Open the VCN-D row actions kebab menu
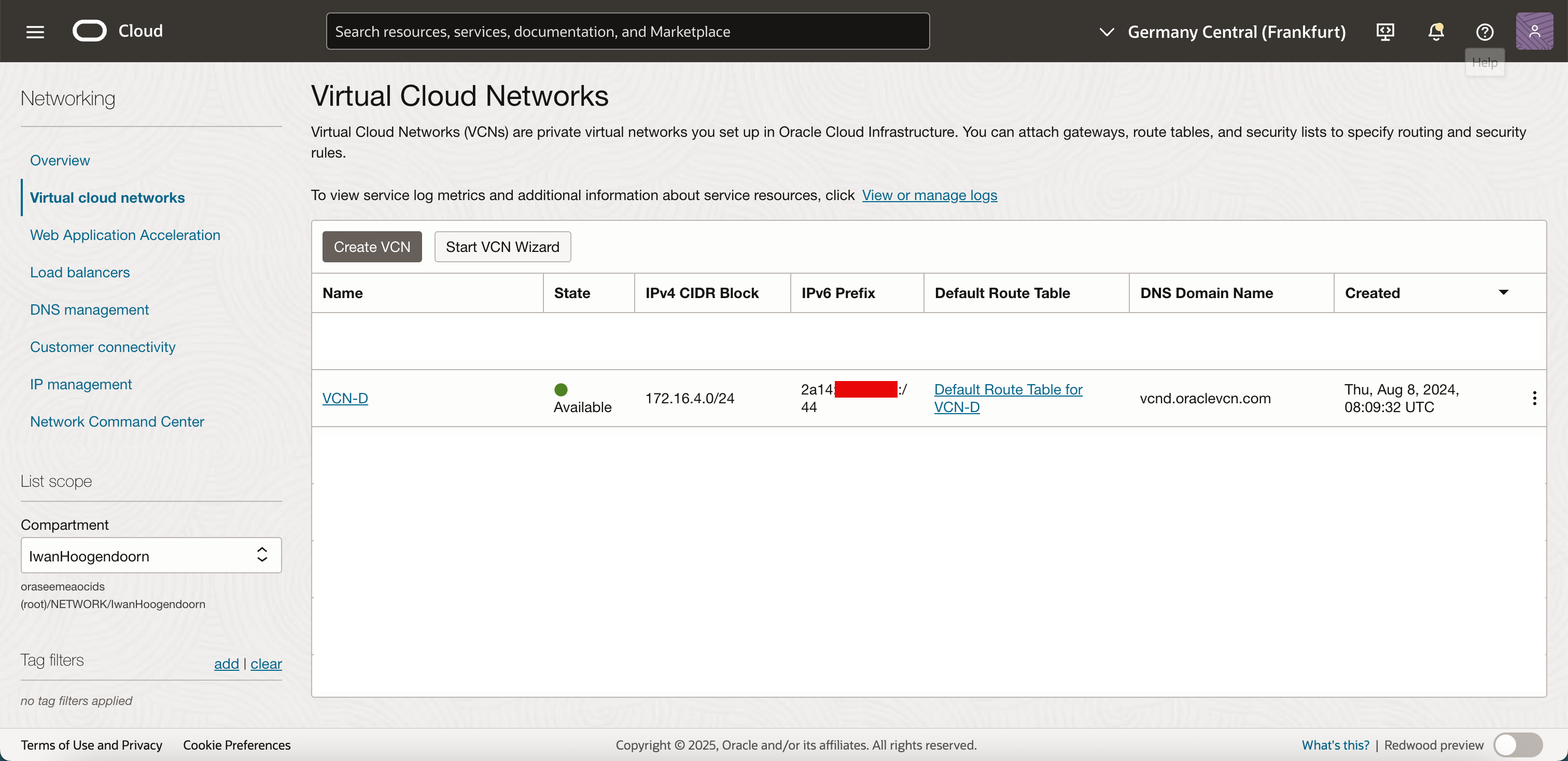The width and height of the screenshot is (1568, 761). click(1534, 398)
